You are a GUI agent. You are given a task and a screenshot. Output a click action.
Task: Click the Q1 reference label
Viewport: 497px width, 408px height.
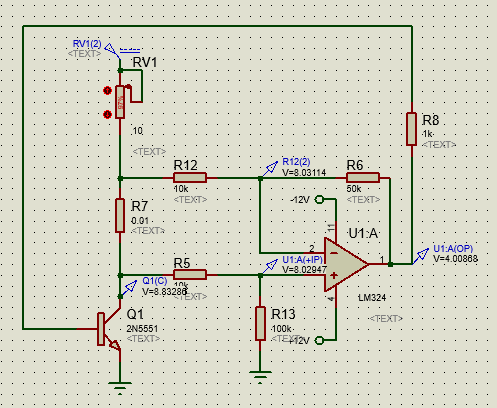(x=135, y=314)
